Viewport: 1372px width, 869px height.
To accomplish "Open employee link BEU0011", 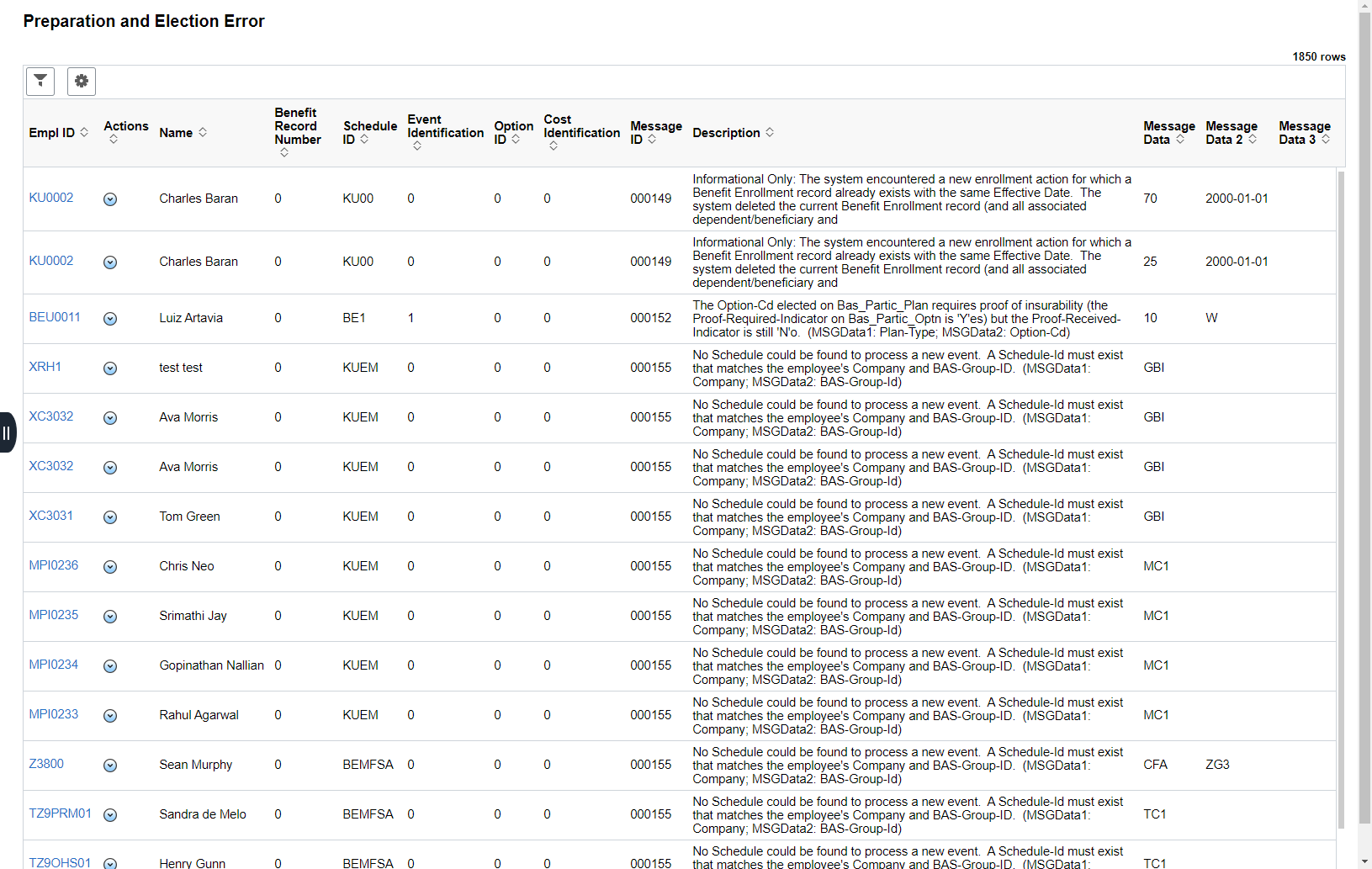I will [x=55, y=317].
